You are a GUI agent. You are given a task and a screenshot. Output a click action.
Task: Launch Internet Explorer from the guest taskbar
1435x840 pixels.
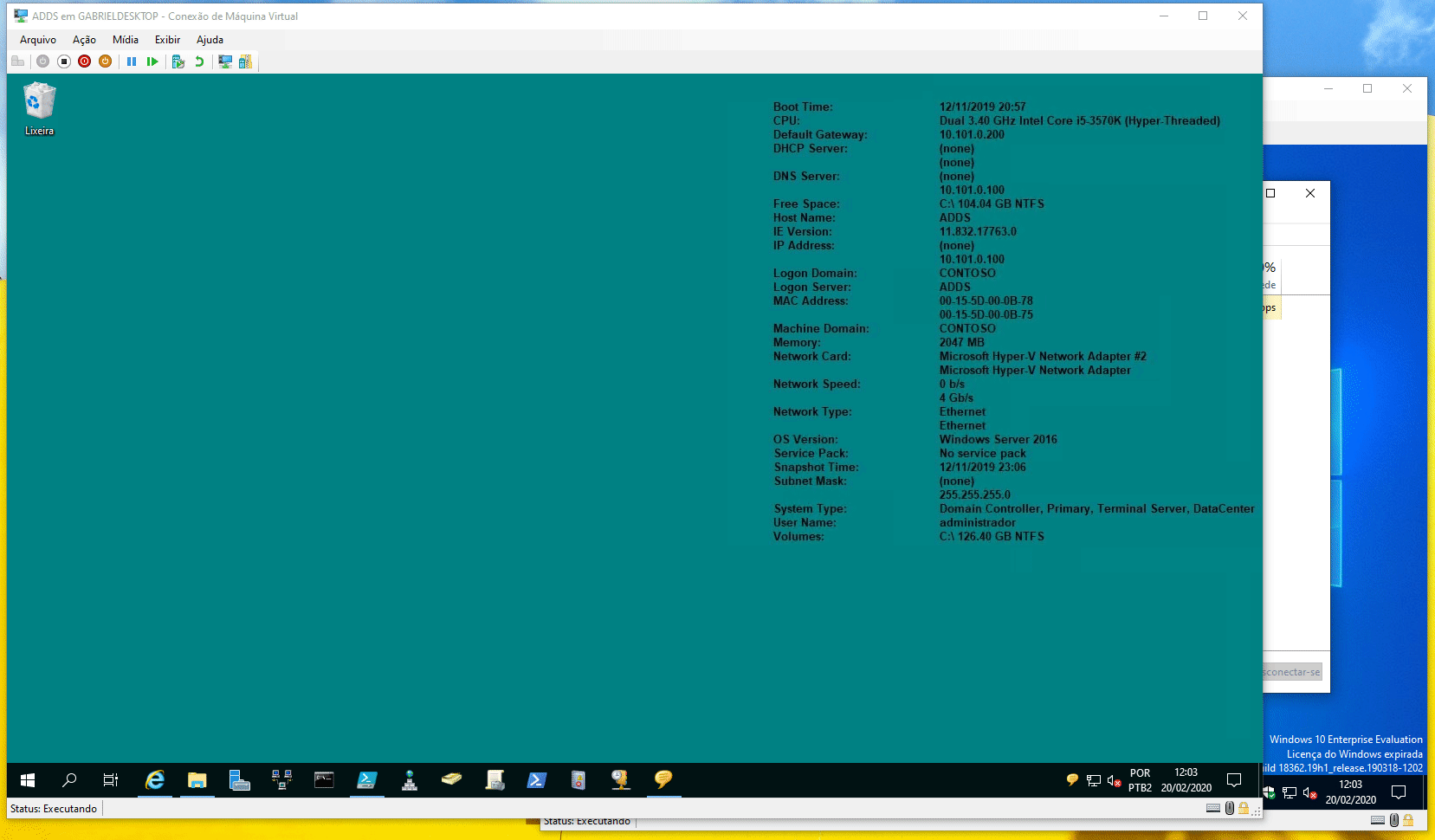(153, 780)
